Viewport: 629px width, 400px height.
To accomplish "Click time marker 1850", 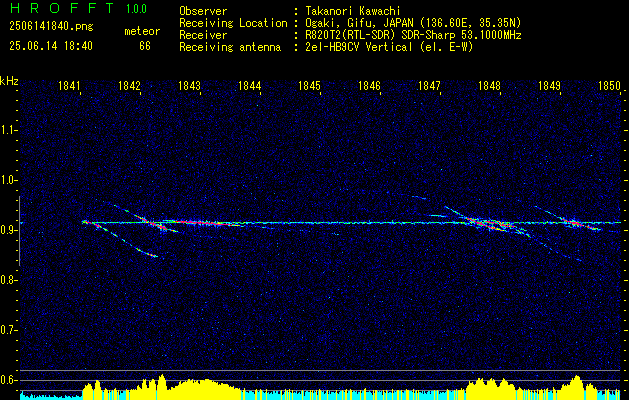I will (x=609, y=86).
